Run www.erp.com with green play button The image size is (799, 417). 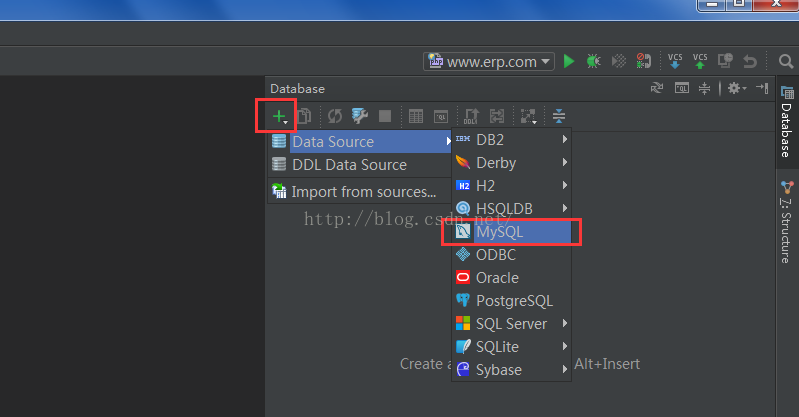569,62
